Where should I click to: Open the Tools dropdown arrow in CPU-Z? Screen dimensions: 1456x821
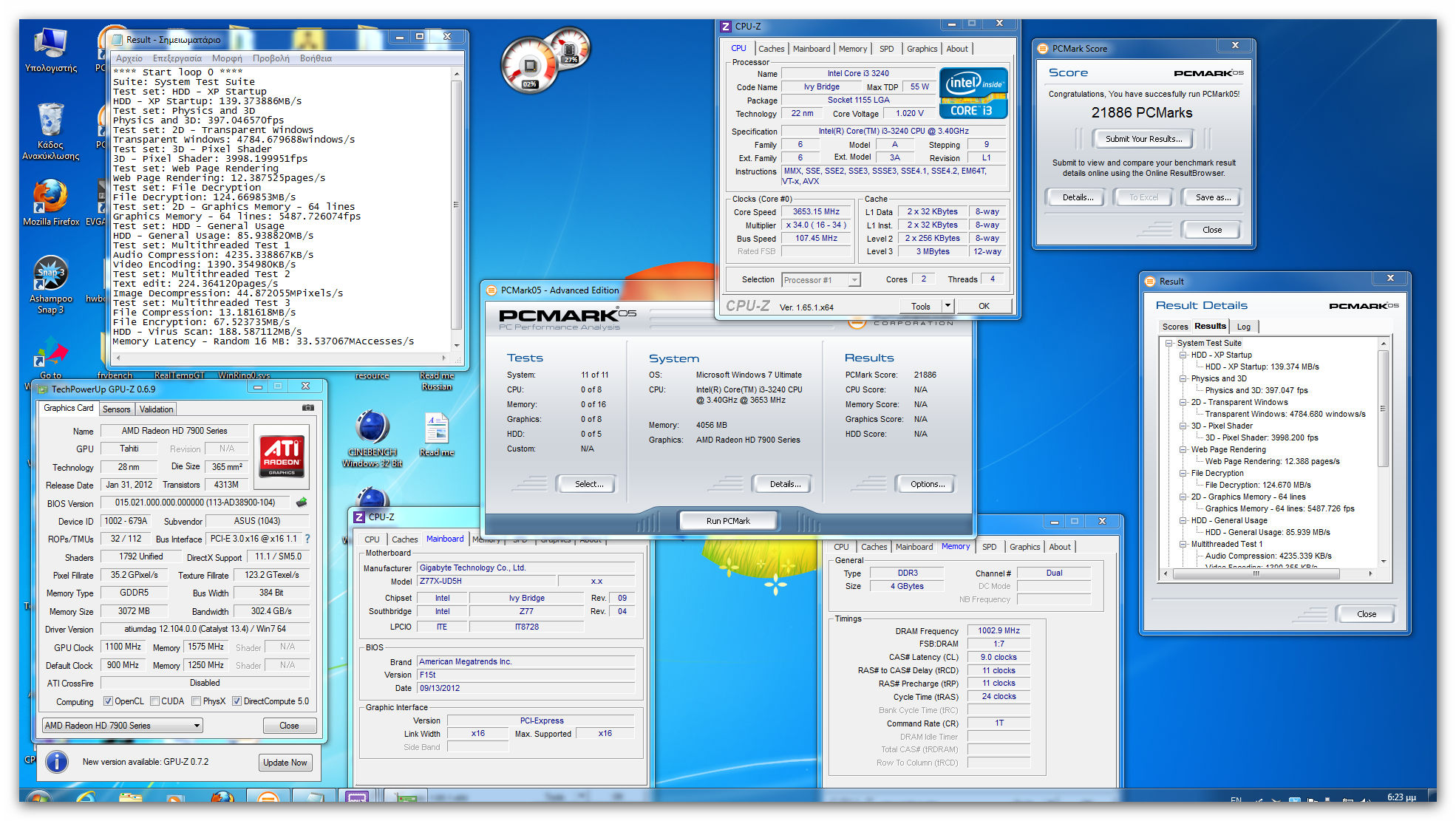[x=948, y=306]
